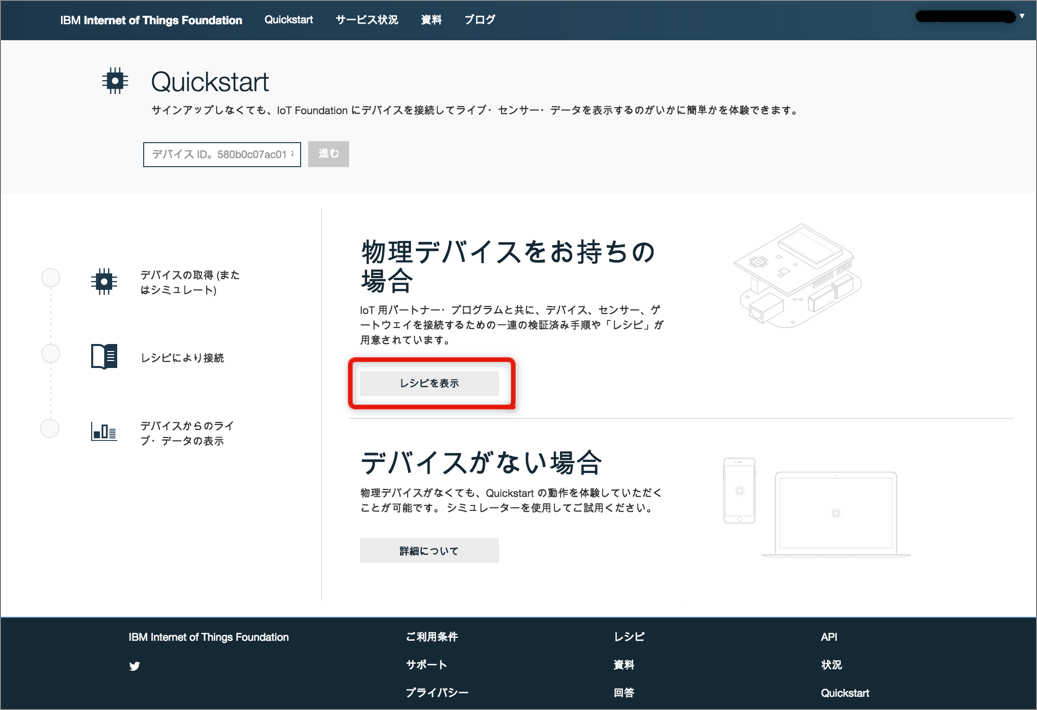Click the large Quickstart page title
Image resolution: width=1037 pixels, height=710 pixels.
click(x=210, y=82)
